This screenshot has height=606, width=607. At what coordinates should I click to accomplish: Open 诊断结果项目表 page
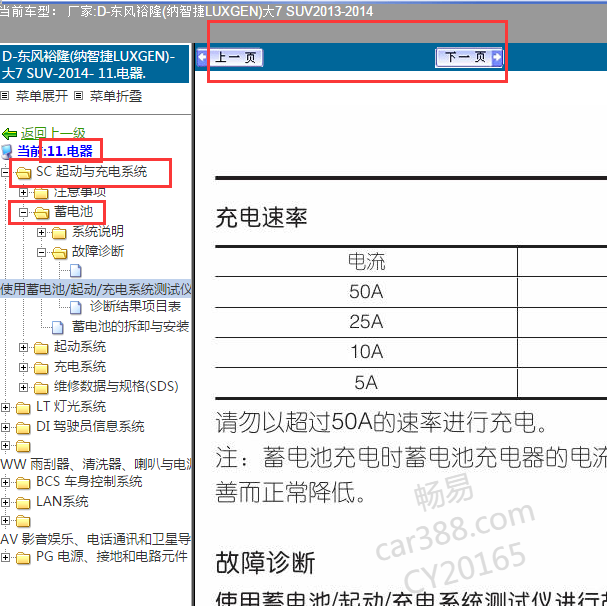(x=135, y=306)
